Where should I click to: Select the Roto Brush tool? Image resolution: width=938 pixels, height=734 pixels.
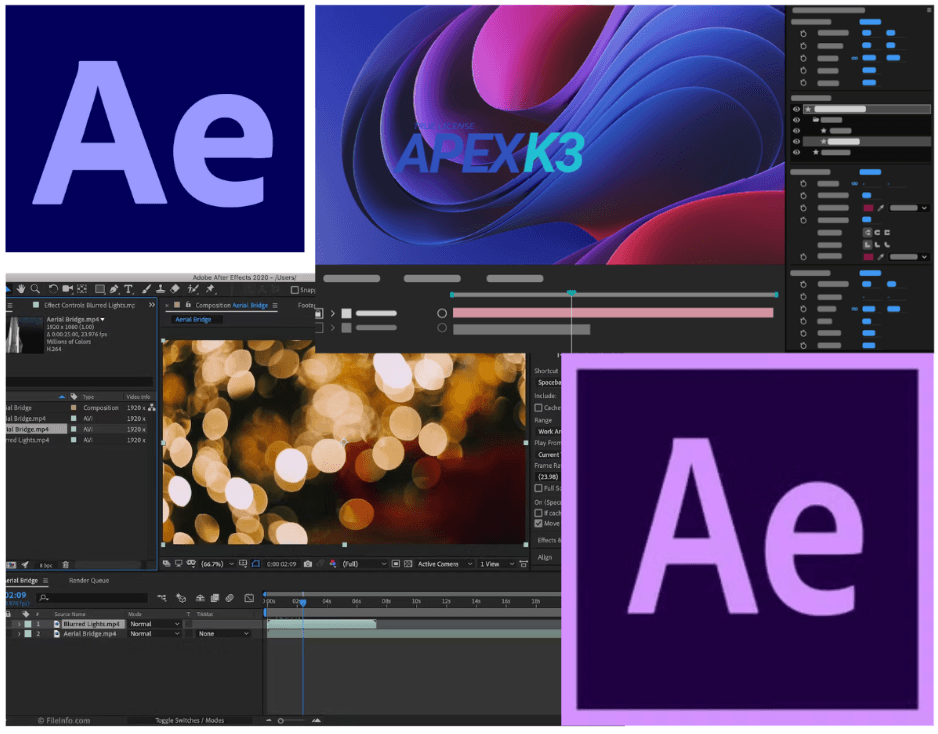pyautogui.click(x=193, y=289)
